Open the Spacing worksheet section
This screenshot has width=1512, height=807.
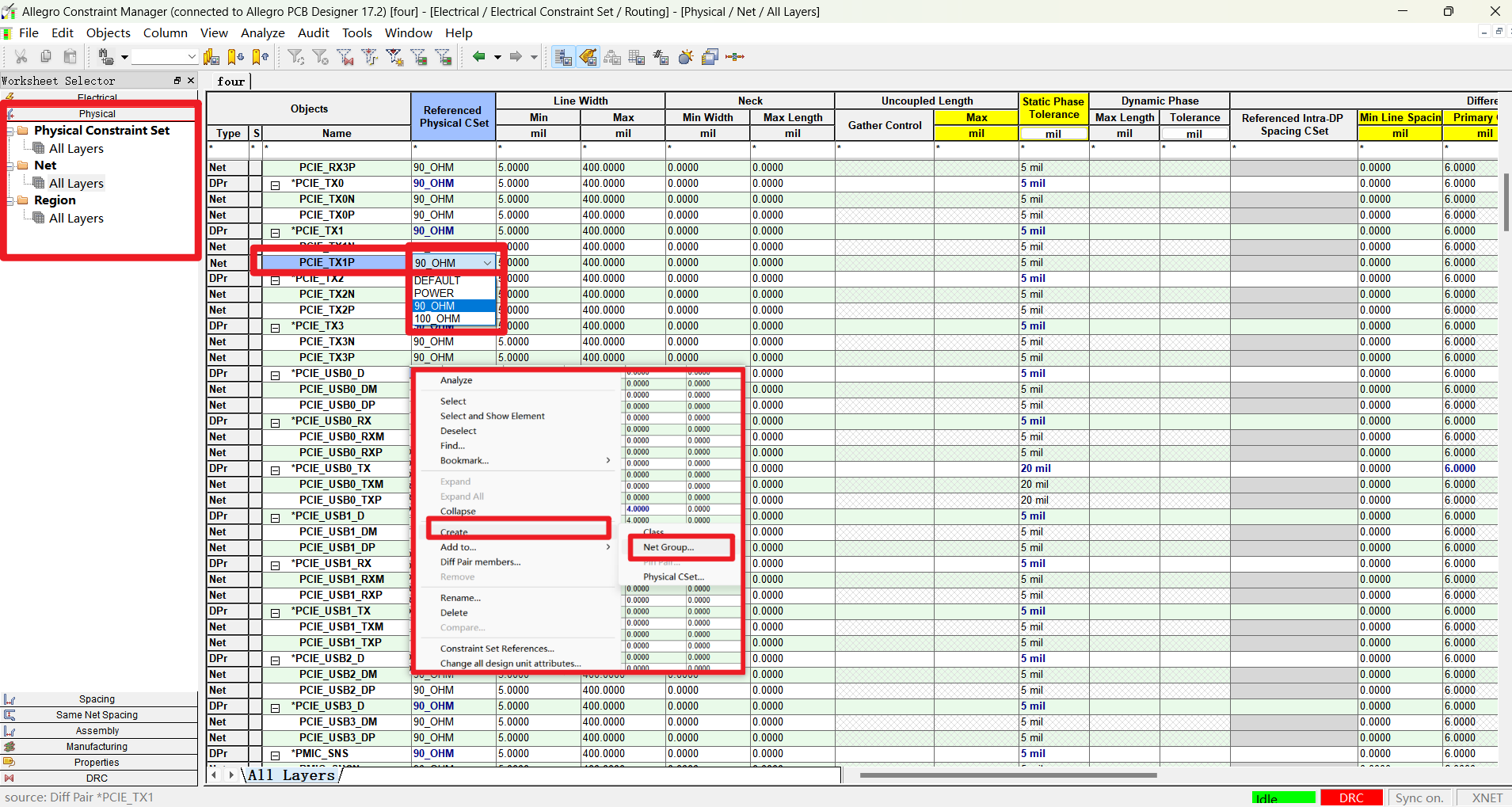click(x=98, y=699)
